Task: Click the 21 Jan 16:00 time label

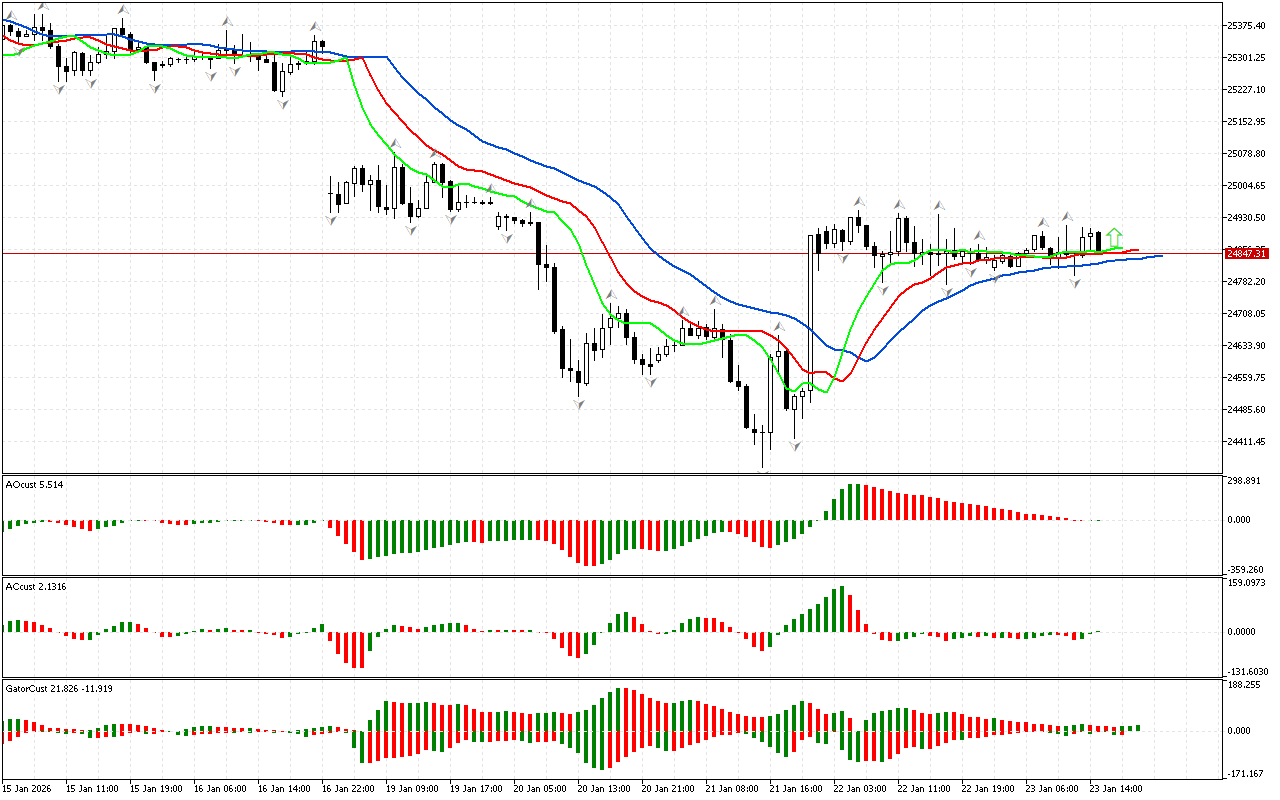Action: point(797,788)
